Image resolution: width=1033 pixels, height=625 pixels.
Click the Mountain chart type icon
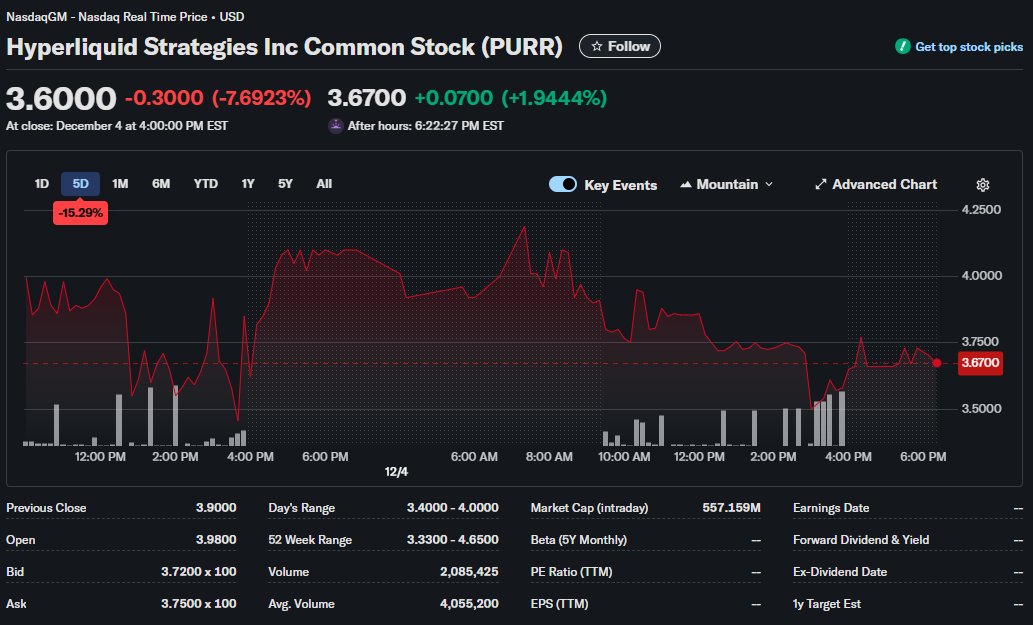coord(686,185)
